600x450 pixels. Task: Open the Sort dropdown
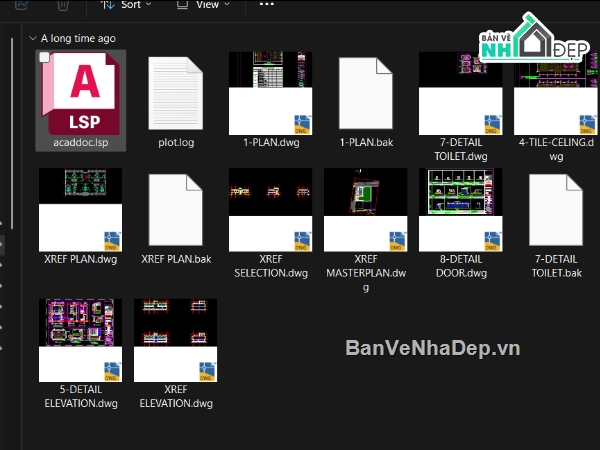pyautogui.click(x=126, y=5)
